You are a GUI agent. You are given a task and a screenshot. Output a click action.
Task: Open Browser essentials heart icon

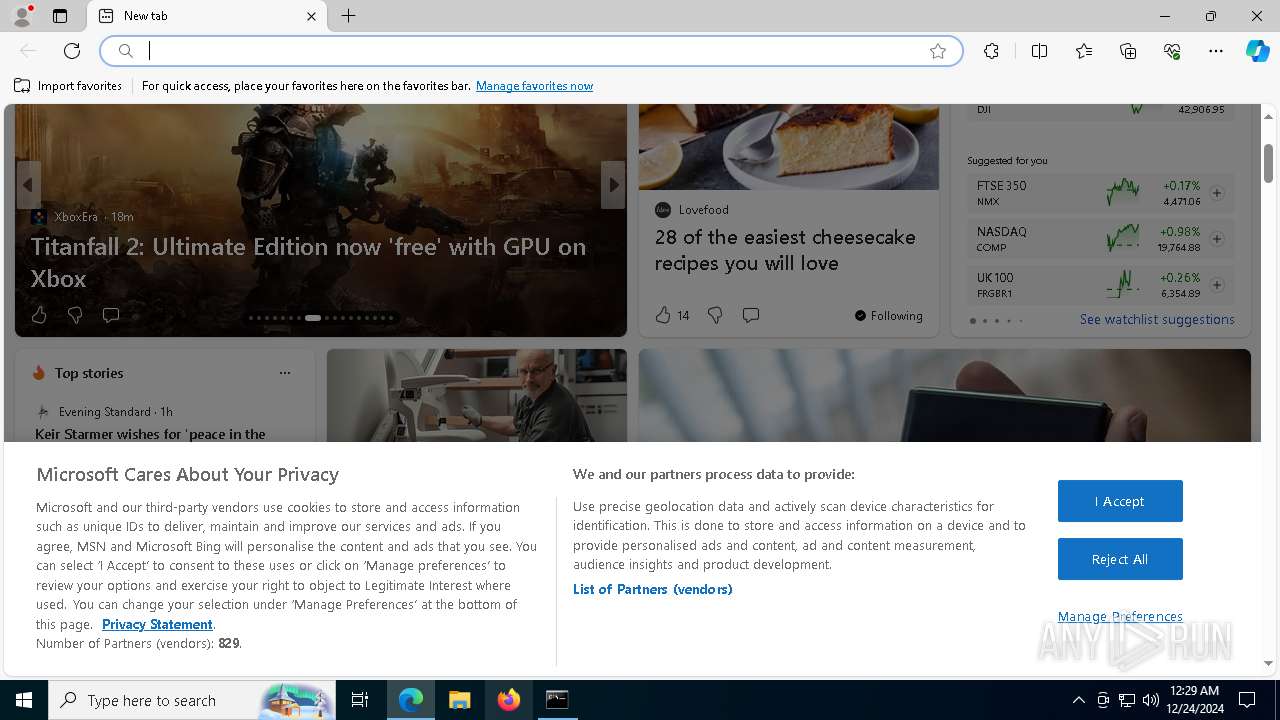pos(1172,51)
